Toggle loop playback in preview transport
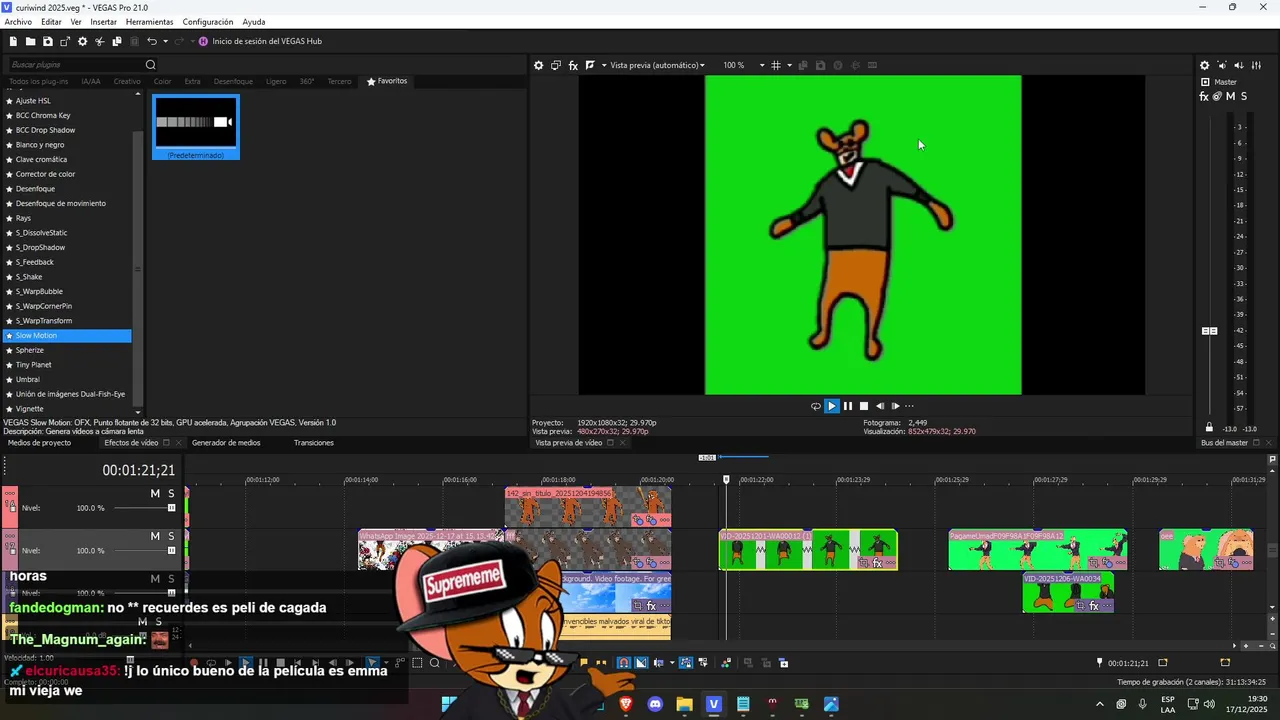Screen dimensions: 1280x720 point(815,406)
